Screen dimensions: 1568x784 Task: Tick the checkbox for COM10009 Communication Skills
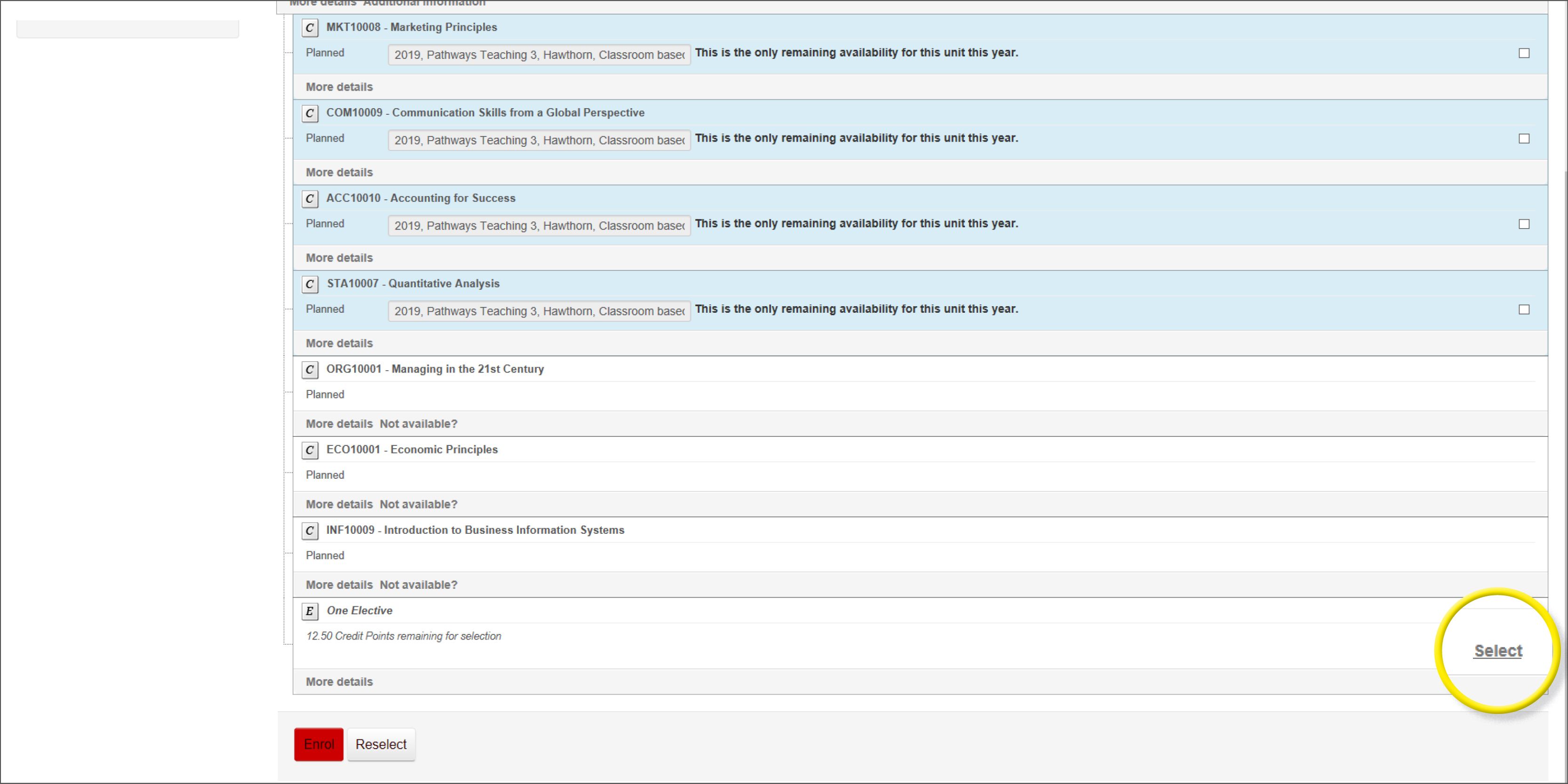click(x=1524, y=139)
